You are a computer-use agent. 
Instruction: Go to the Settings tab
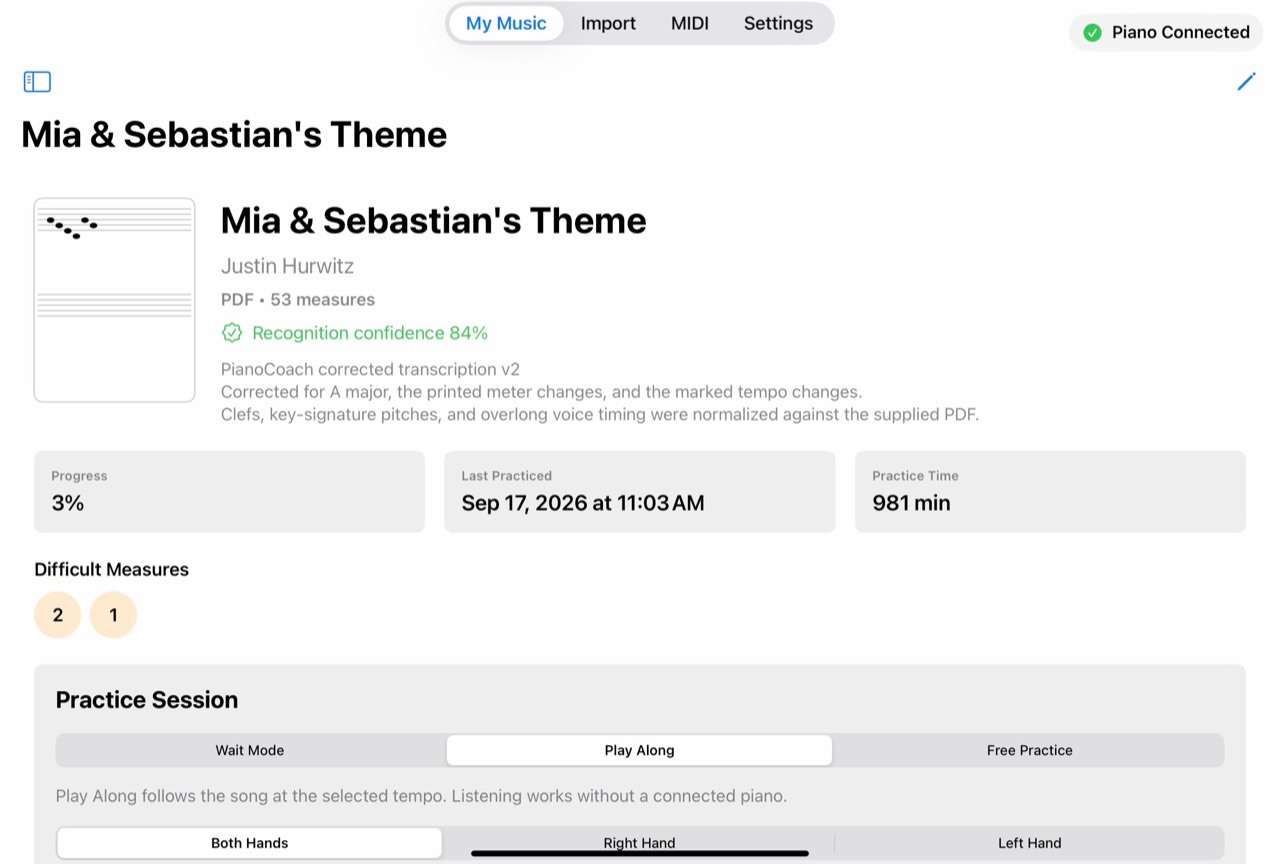tap(778, 23)
